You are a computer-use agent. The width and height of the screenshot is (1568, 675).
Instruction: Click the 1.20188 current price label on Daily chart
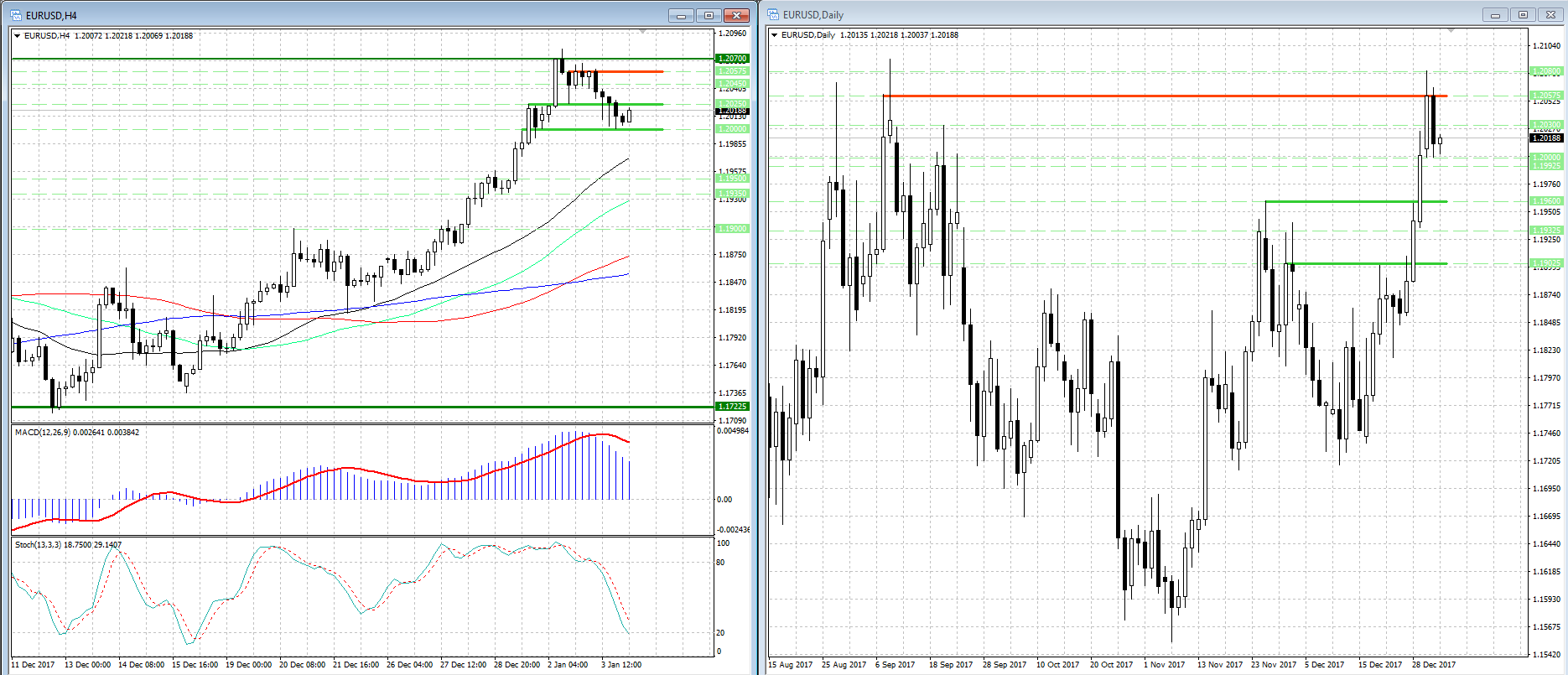[x=1546, y=138]
